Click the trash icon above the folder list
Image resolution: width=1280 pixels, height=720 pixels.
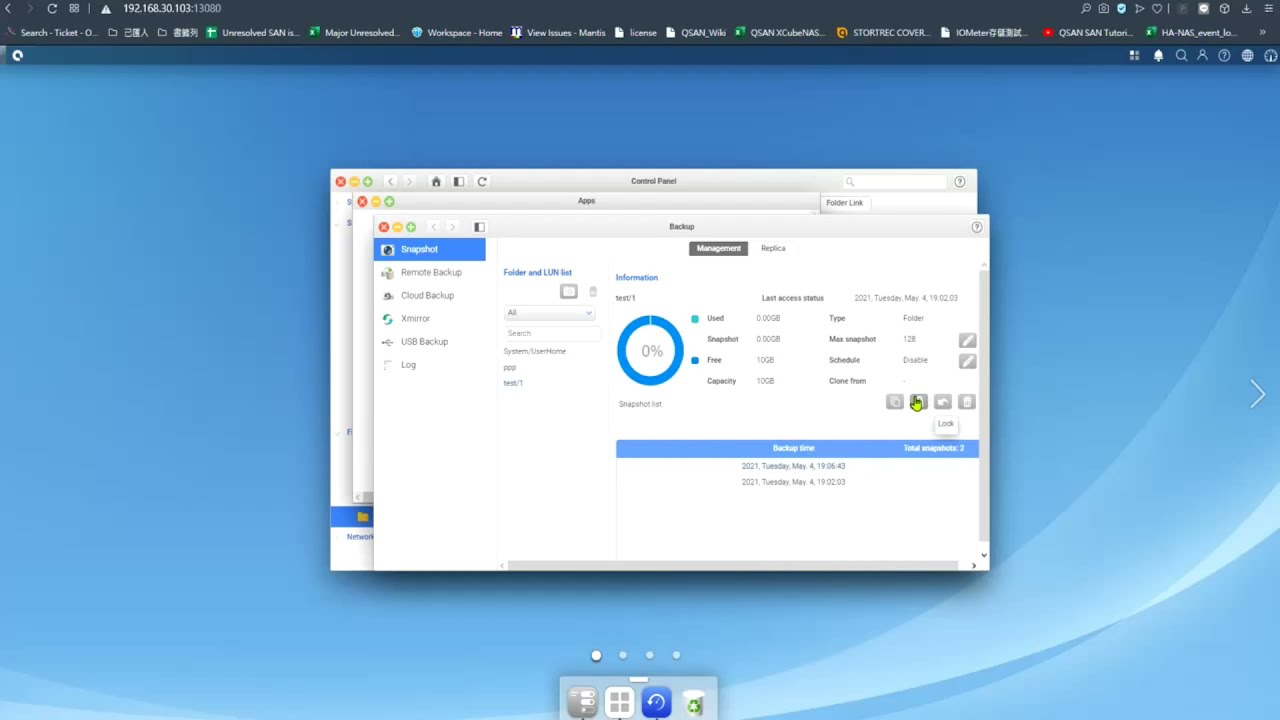[593, 292]
